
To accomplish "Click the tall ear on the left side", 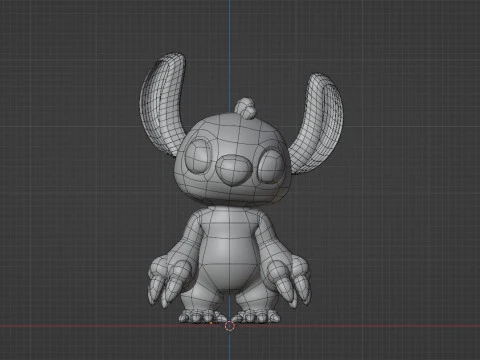I will tap(163, 104).
